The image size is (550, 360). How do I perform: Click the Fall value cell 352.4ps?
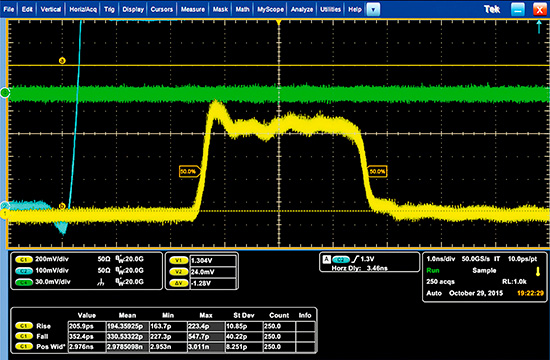86,336
